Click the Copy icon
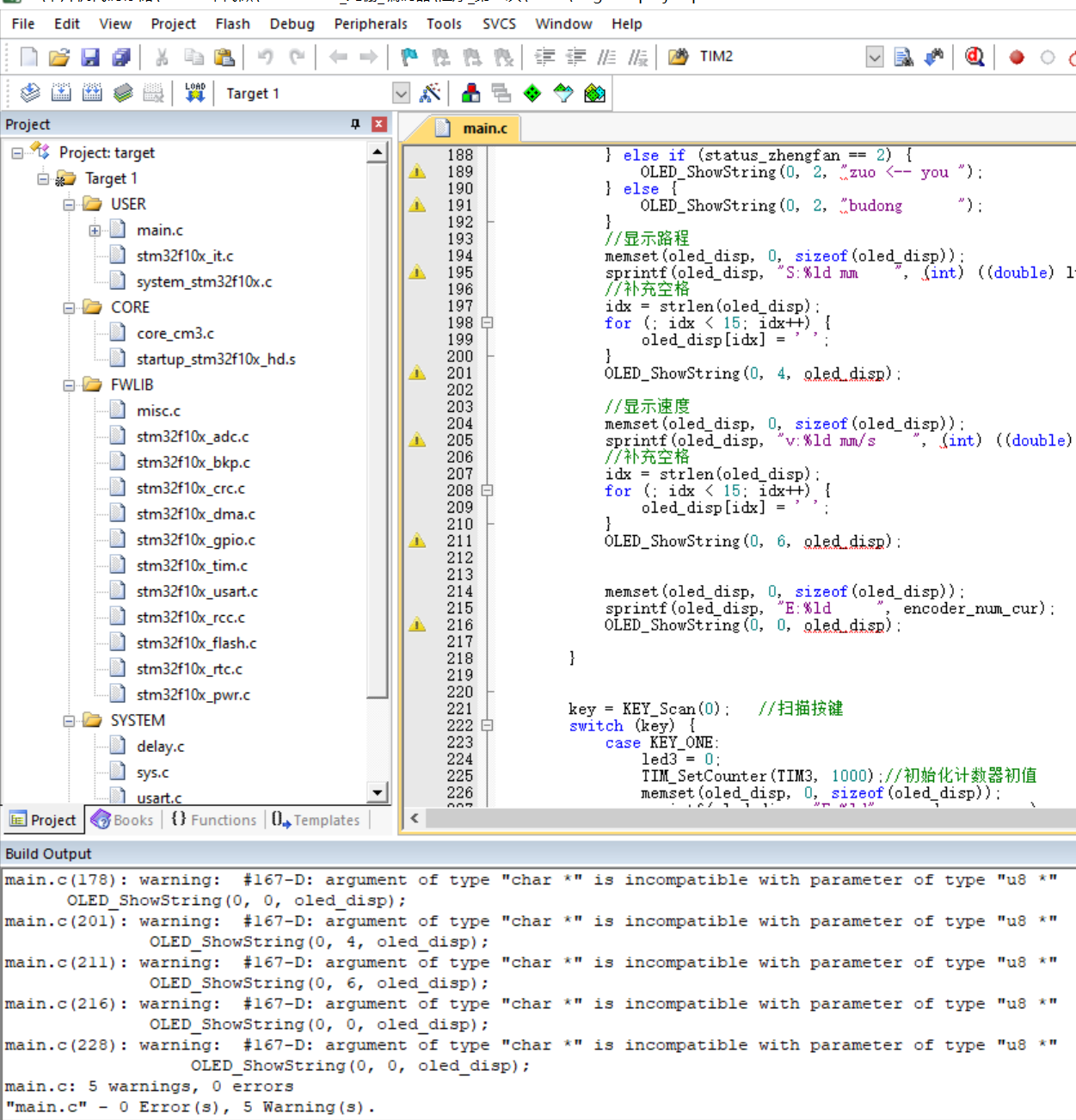Viewport: 1076px width, 1120px height. pyautogui.click(x=194, y=57)
